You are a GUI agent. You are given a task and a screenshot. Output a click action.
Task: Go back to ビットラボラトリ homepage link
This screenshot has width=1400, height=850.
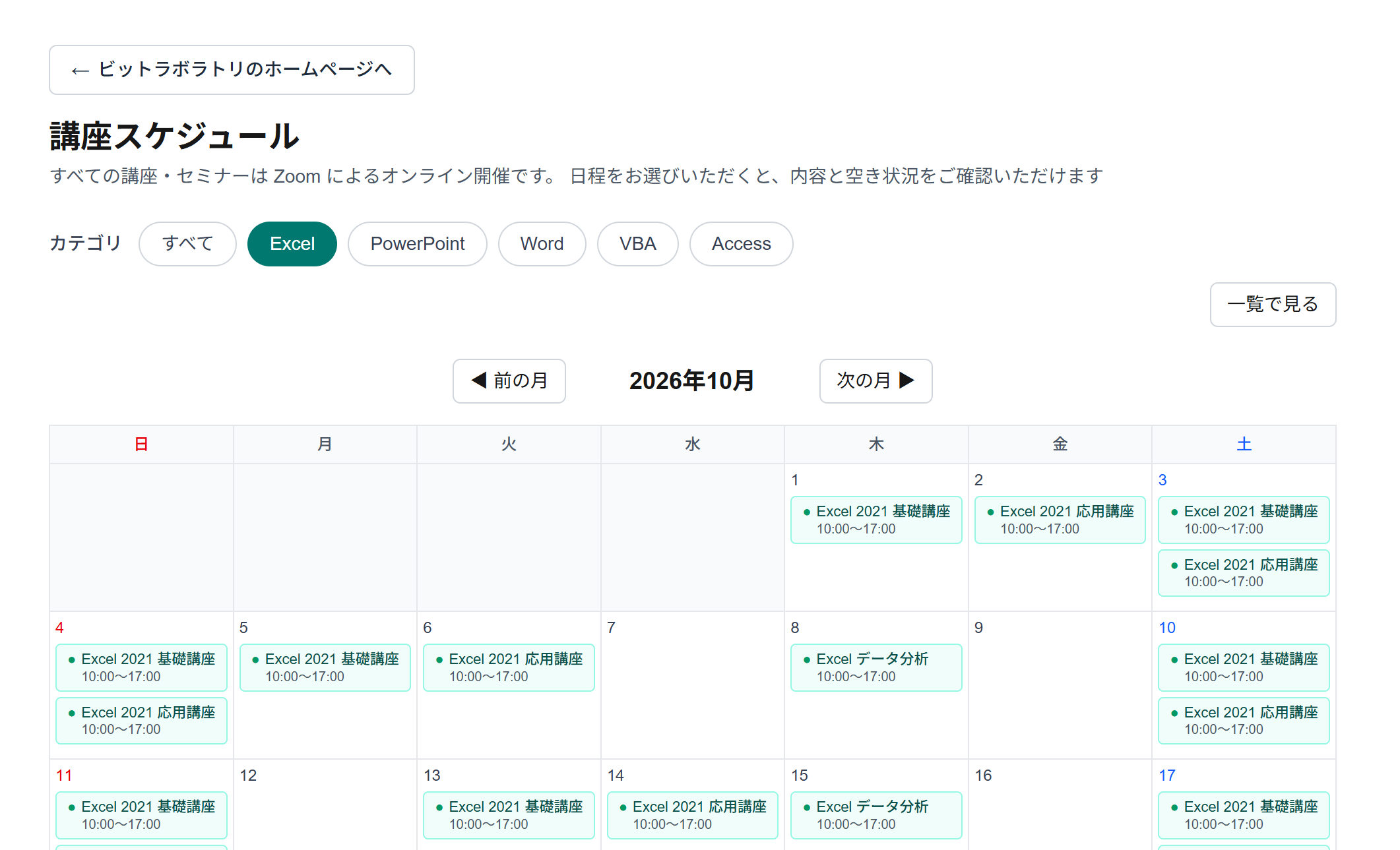click(232, 70)
